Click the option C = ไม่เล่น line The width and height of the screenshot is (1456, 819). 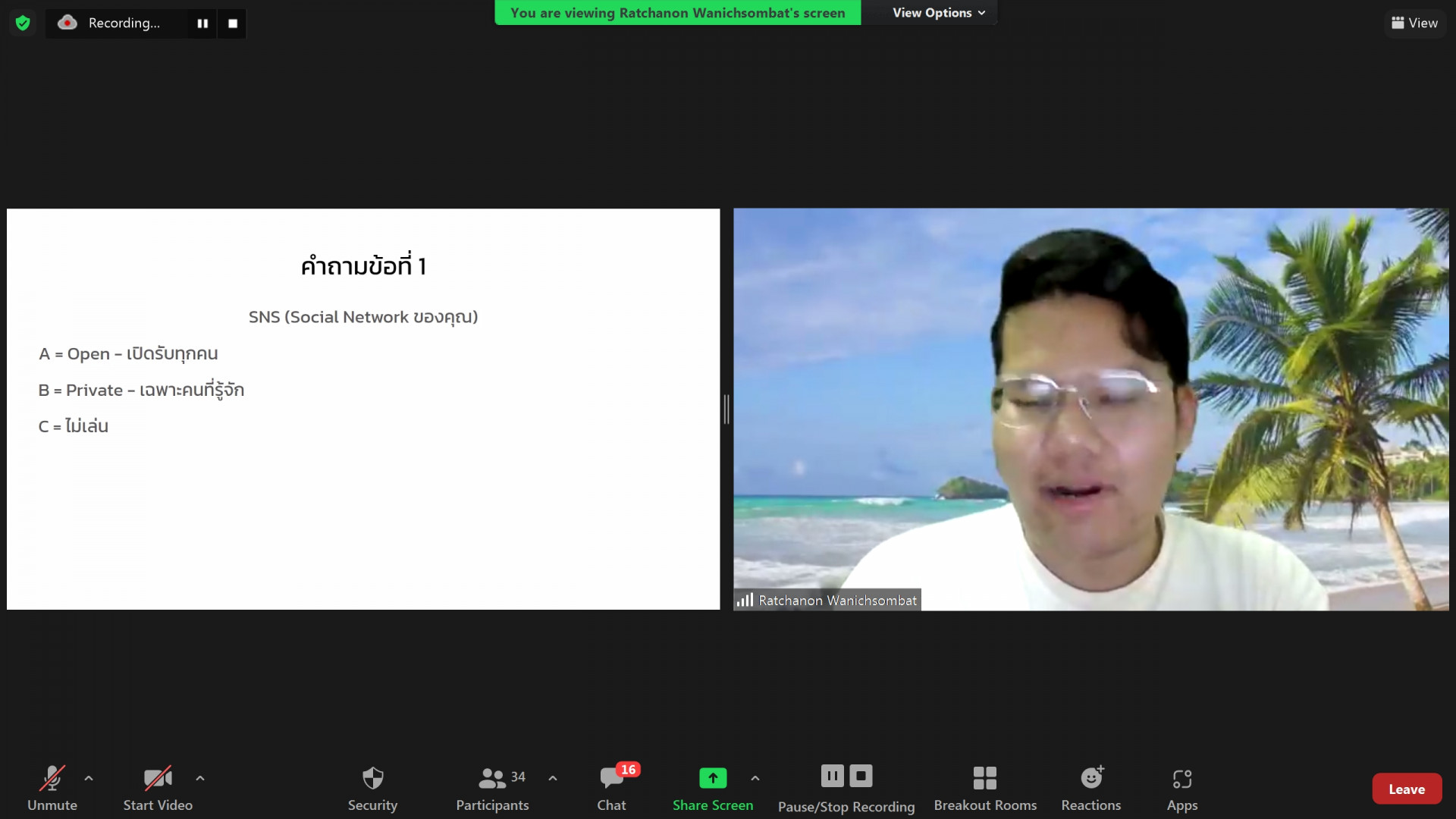pos(74,426)
